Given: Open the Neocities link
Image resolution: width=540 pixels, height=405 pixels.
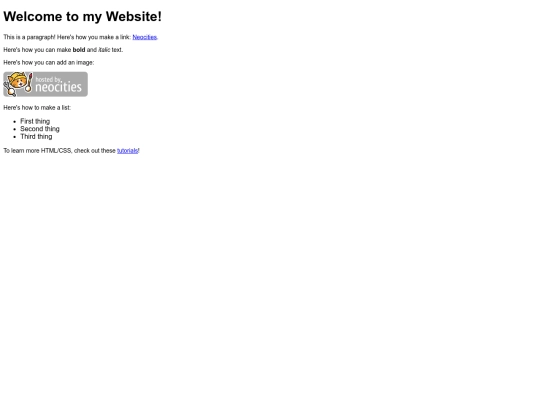Looking at the screenshot, I should point(144,37).
